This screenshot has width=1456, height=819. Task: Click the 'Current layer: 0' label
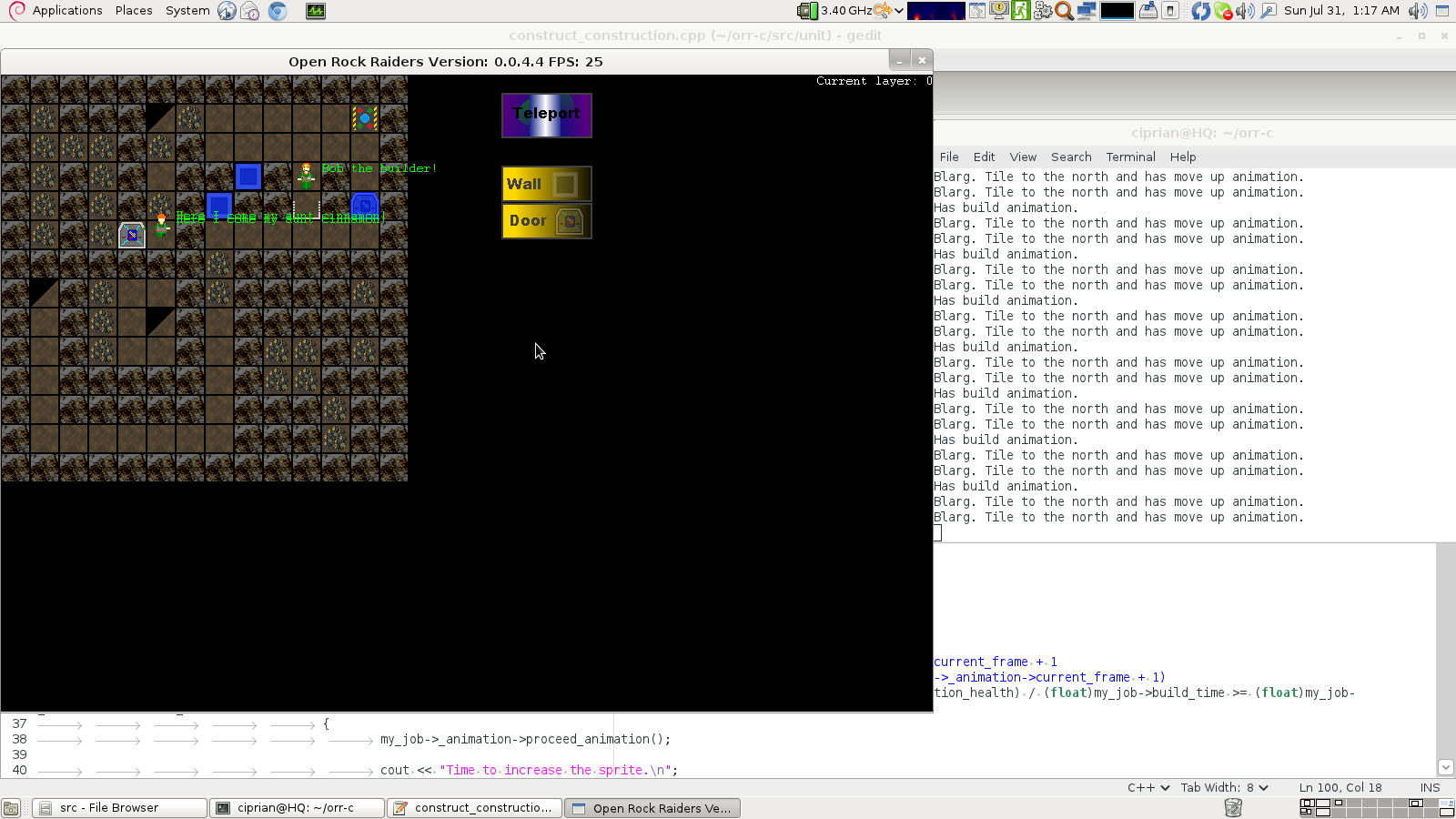click(x=874, y=81)
